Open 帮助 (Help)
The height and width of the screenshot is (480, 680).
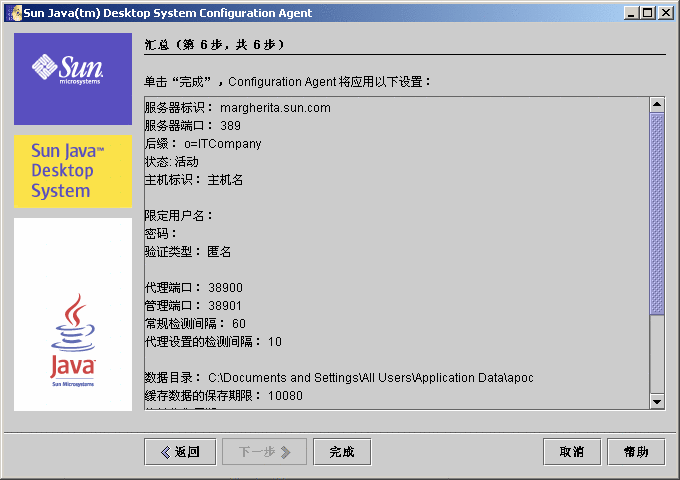(636, 452)
